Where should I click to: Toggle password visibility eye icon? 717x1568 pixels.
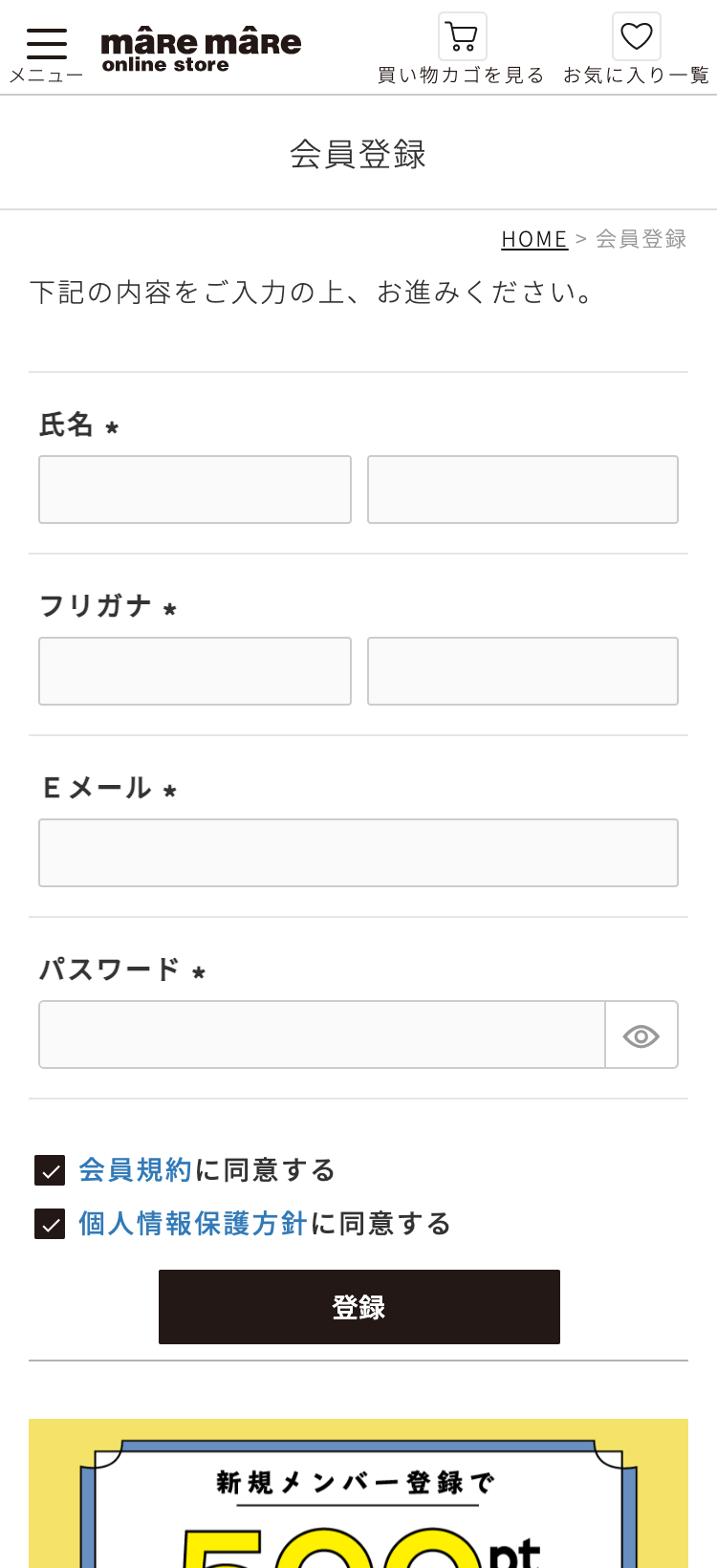click(641, 1035)
